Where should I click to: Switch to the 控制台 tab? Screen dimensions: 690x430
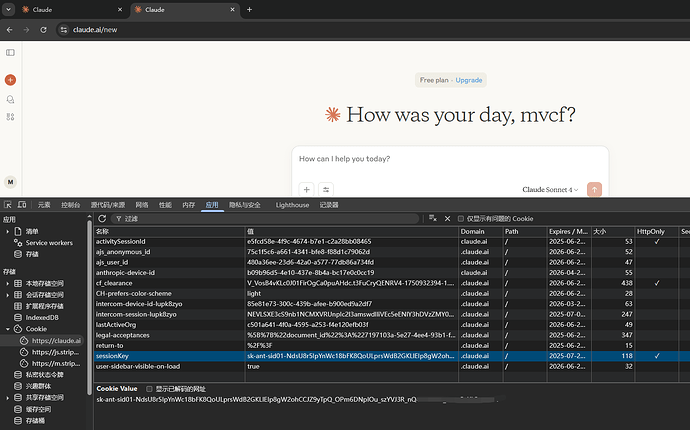(x=71, y=205)
